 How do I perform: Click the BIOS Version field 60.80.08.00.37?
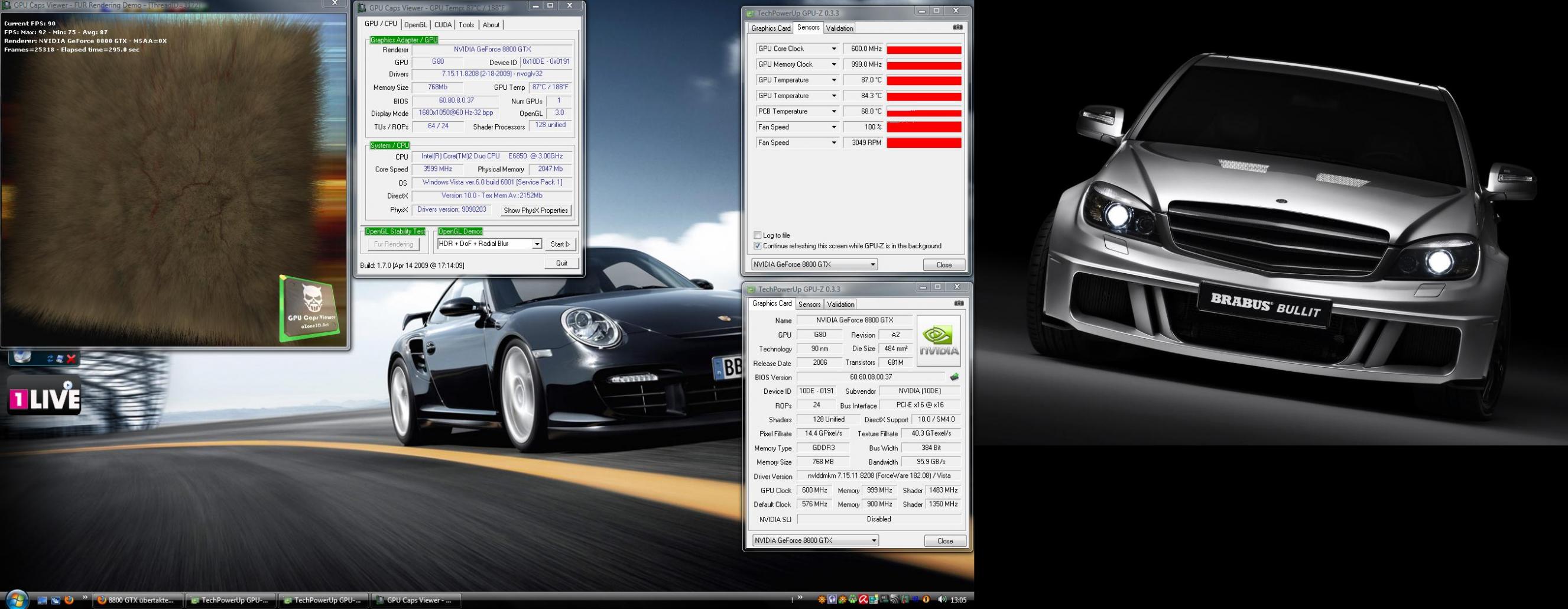(871, 378)
